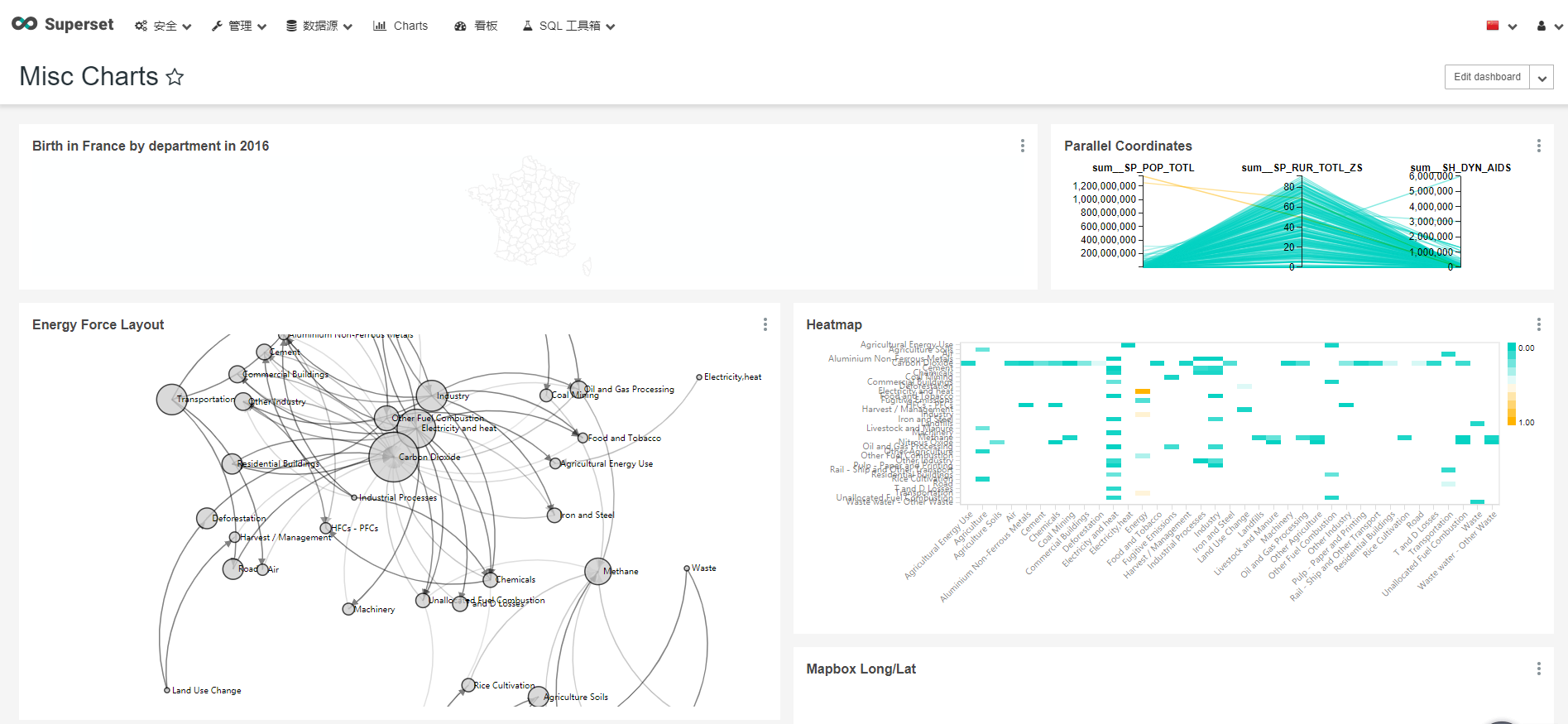Open options for Heatmap chart
Image resolution: width=1568 pixels, height=724 pixels.
pyautogui.click(x=1539, y=324)
